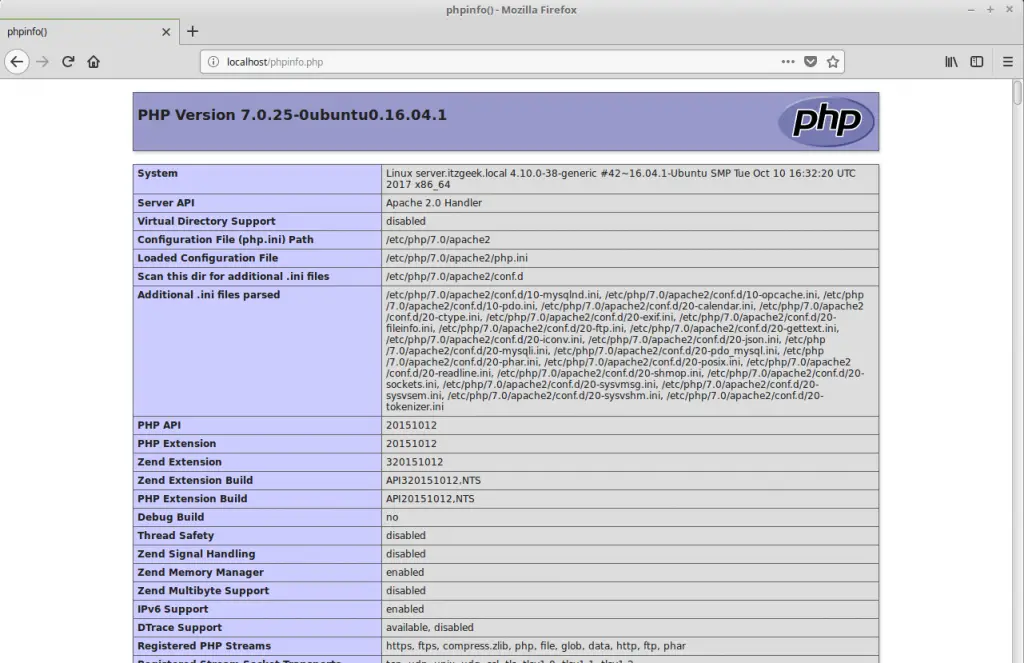Select the phpinfo() tab

[88, 31]
